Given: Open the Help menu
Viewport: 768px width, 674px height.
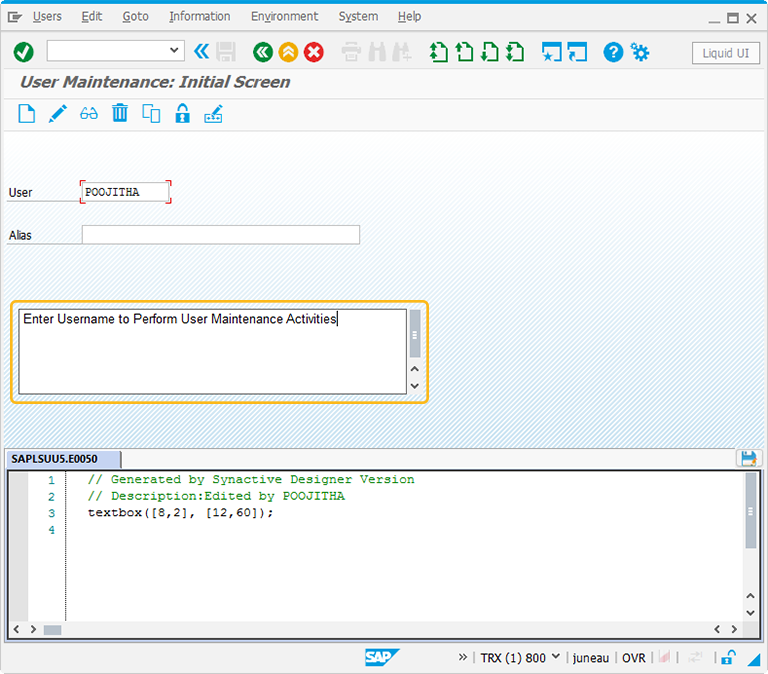Looking at the screenshot, I should 409,17.
